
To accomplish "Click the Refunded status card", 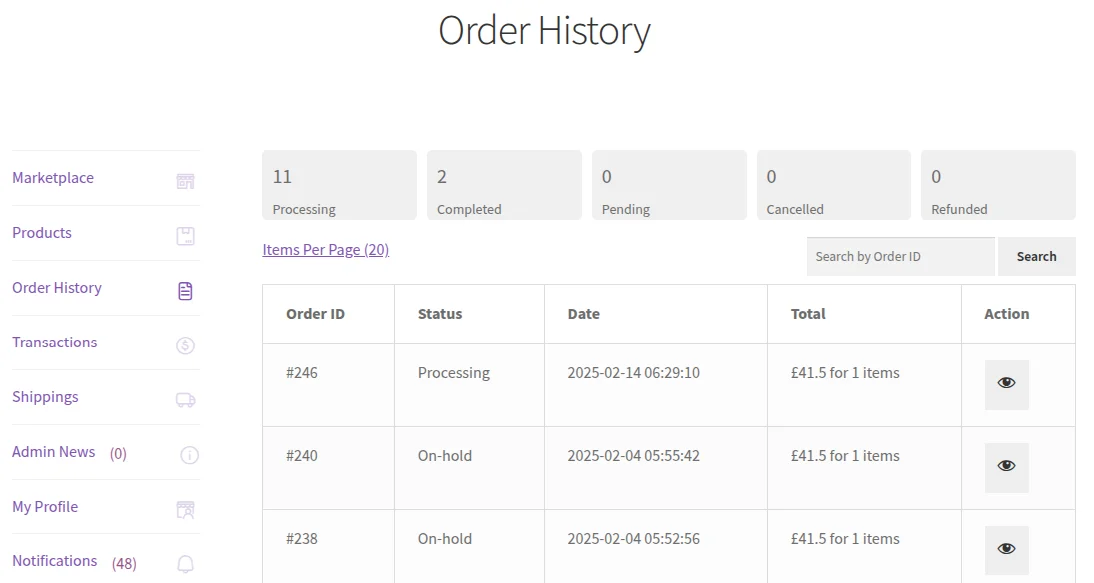I will click(997, 184).
